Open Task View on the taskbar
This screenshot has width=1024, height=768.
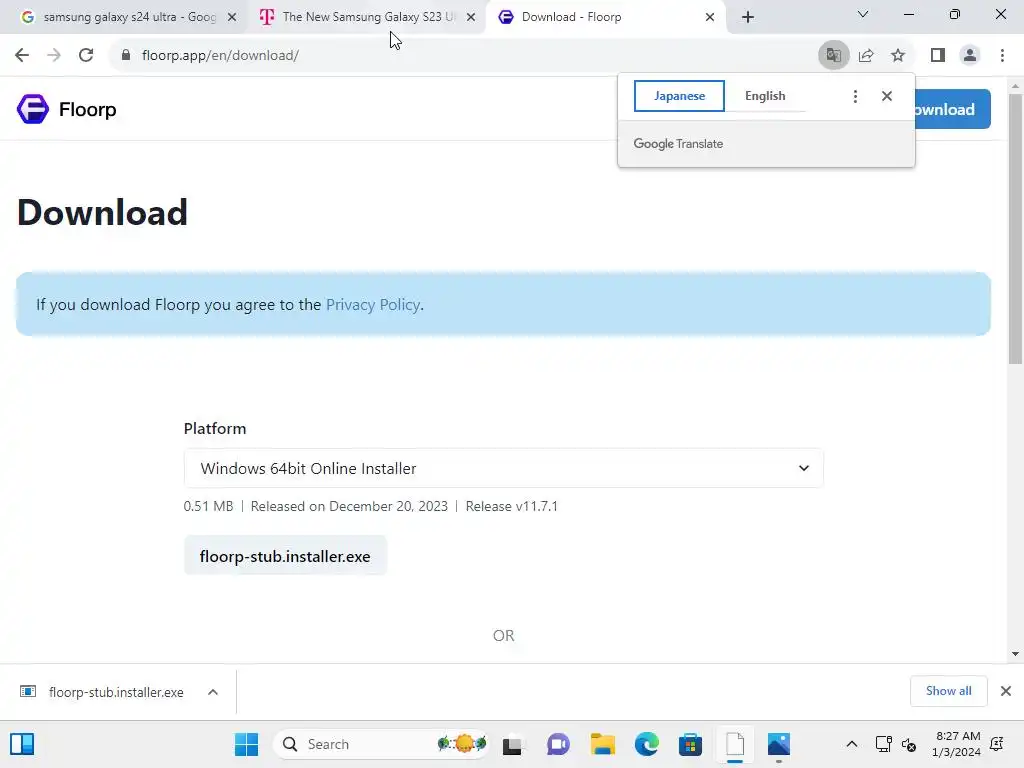pyautogui.click(x=512, y=744)
